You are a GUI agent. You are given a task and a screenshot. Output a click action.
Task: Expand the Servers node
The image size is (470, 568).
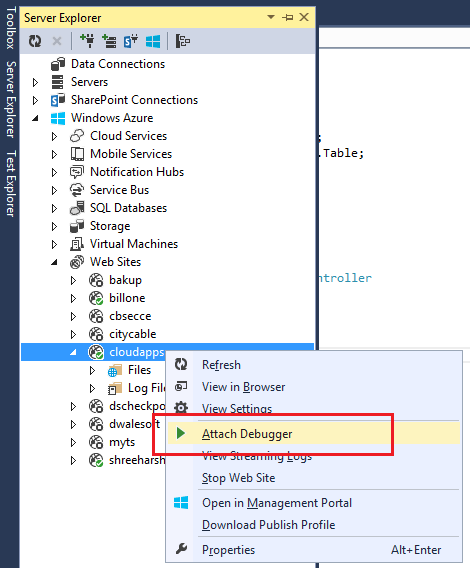pyautogui.click(x=35, y=82)
